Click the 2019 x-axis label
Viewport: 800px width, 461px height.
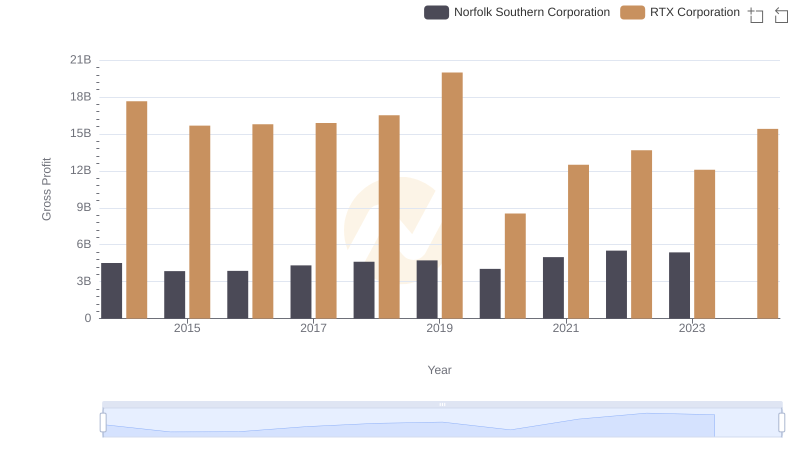pyautogui.click(x=439, y=328)
